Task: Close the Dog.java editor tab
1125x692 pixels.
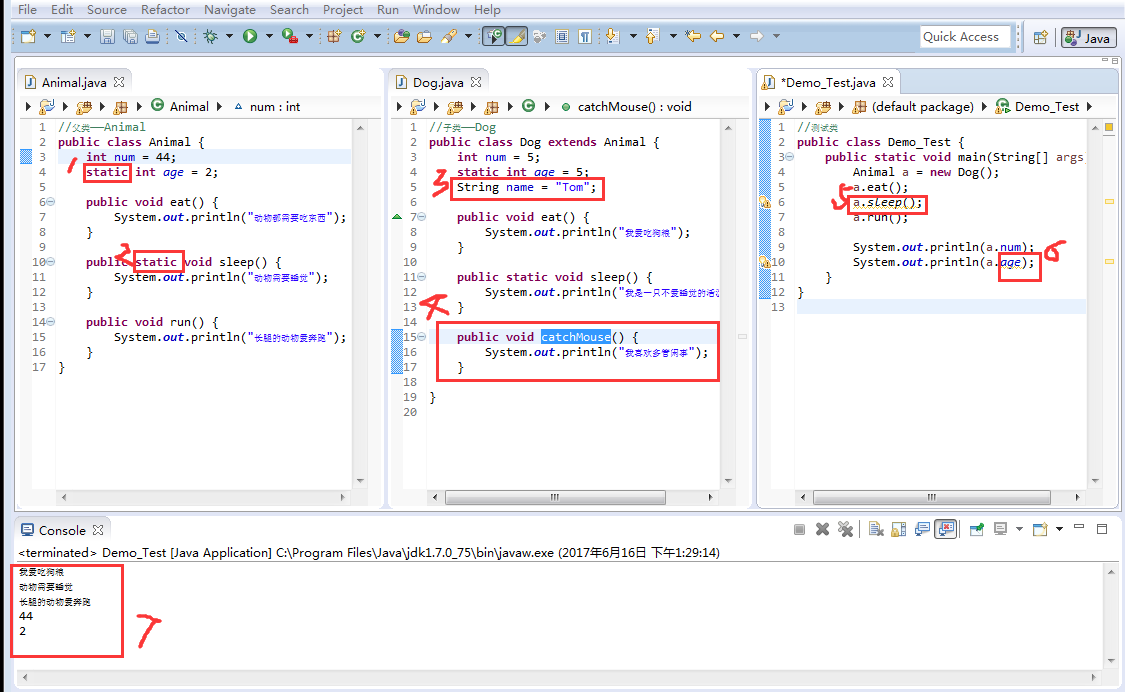Action: [x=476, y=82]
